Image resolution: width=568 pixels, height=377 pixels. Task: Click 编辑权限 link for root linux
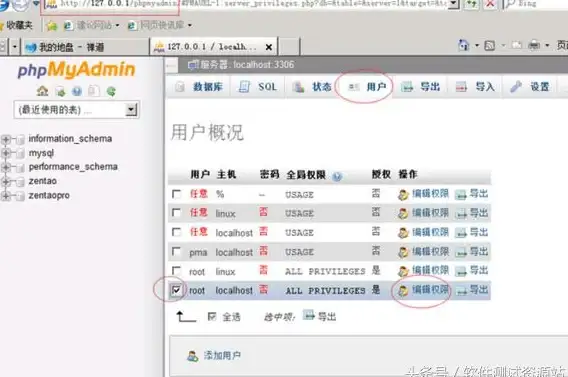430,271
